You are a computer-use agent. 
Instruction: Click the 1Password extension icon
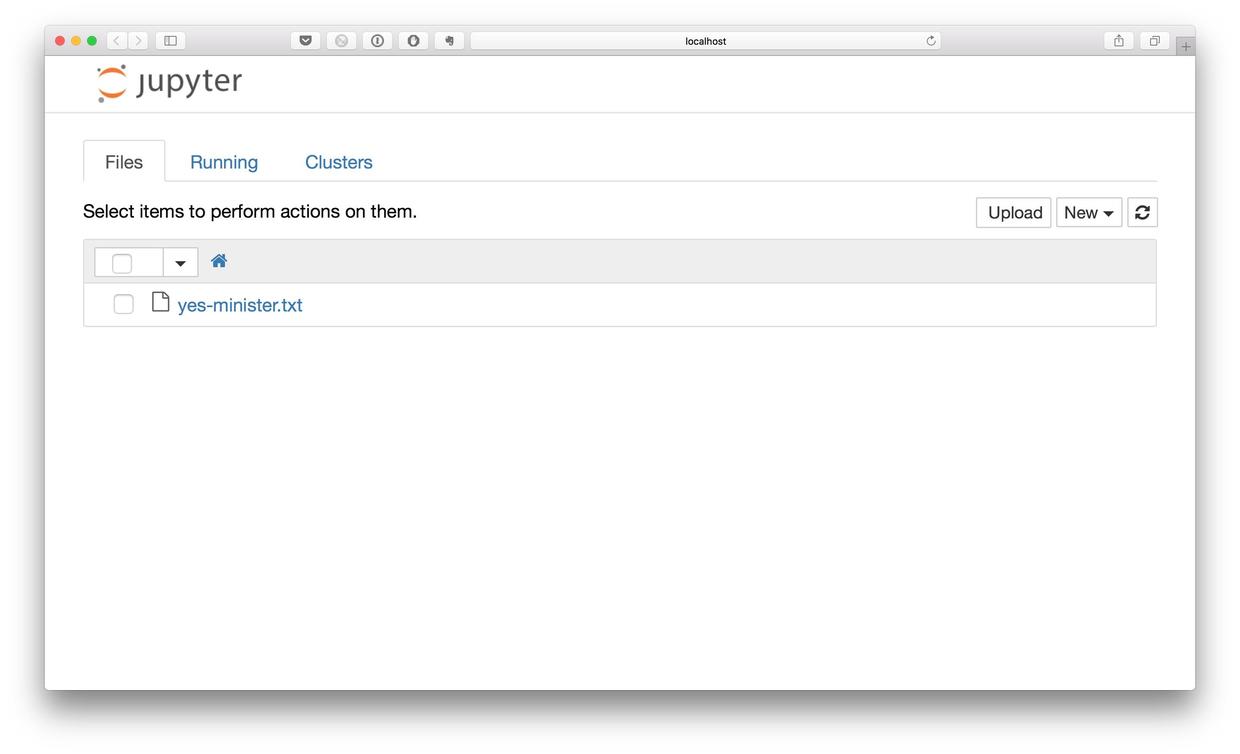click(377, 41)
